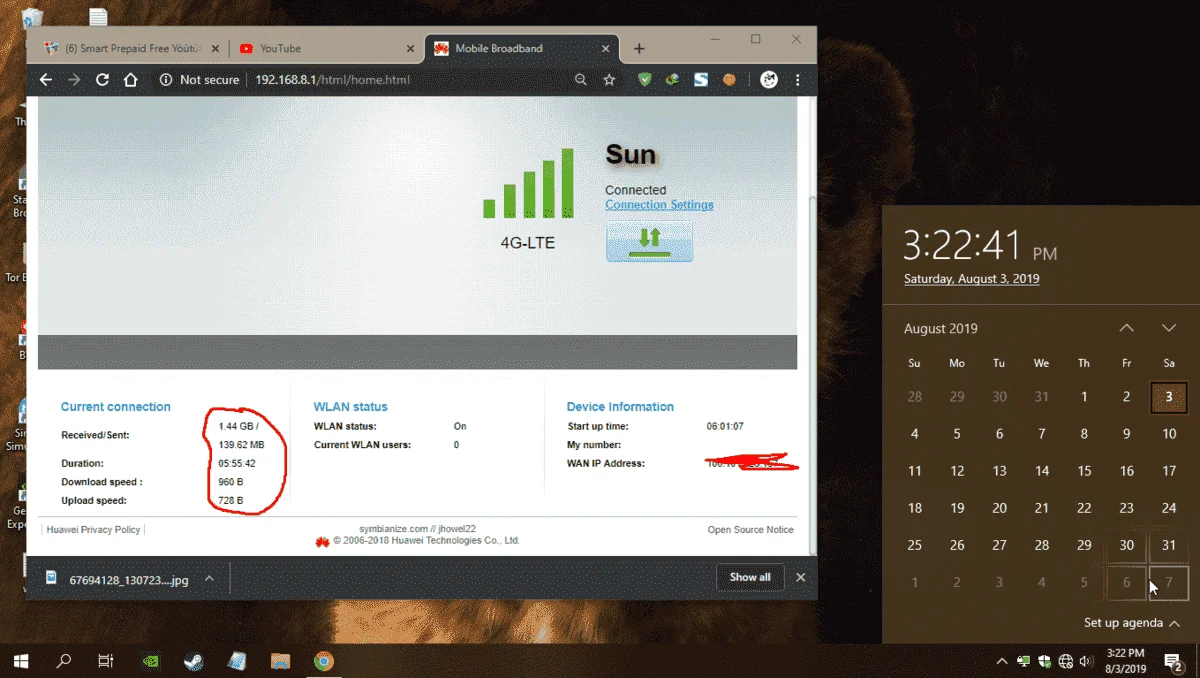Open the Open Source Notice link

pos(750,529)
